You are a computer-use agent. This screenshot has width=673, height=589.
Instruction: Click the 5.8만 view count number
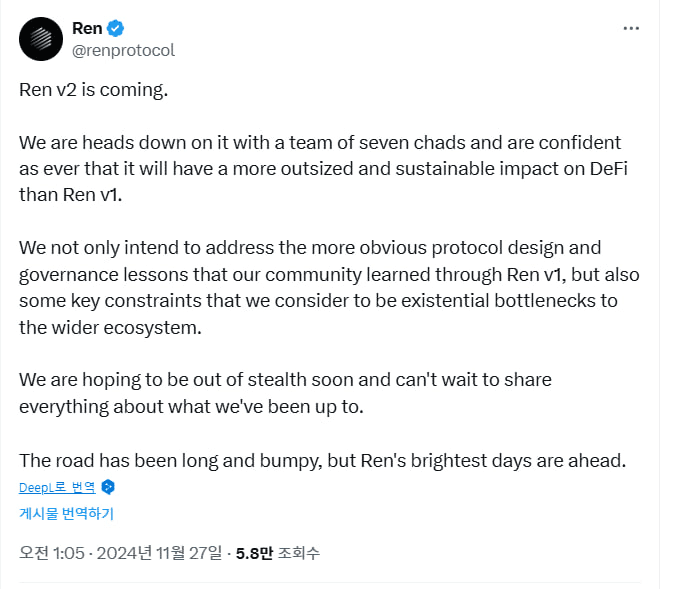tap(254, 553)
